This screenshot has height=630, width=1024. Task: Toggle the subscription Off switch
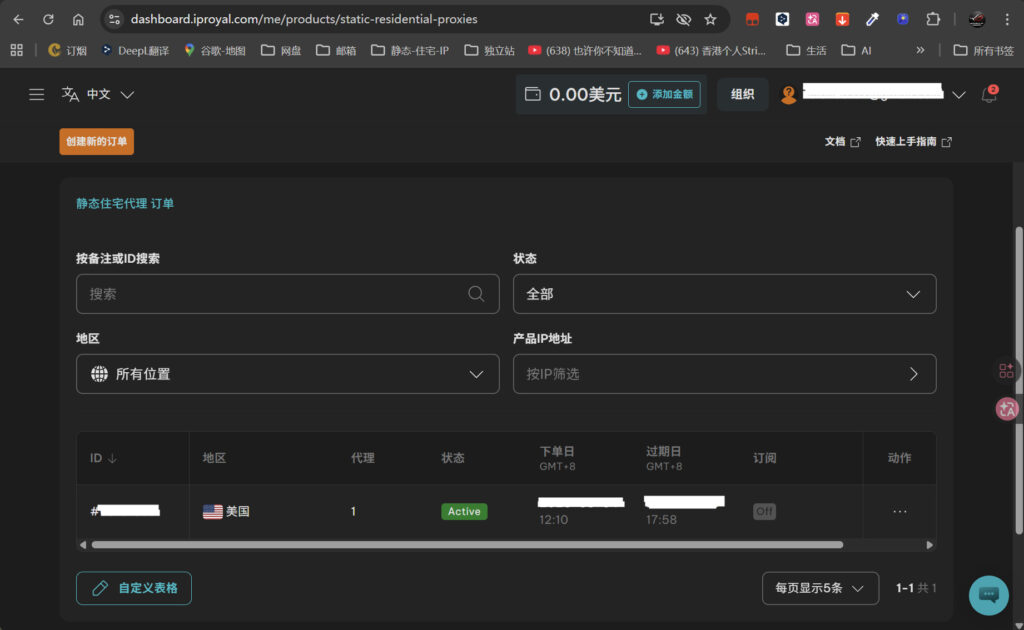click(764, 512)
